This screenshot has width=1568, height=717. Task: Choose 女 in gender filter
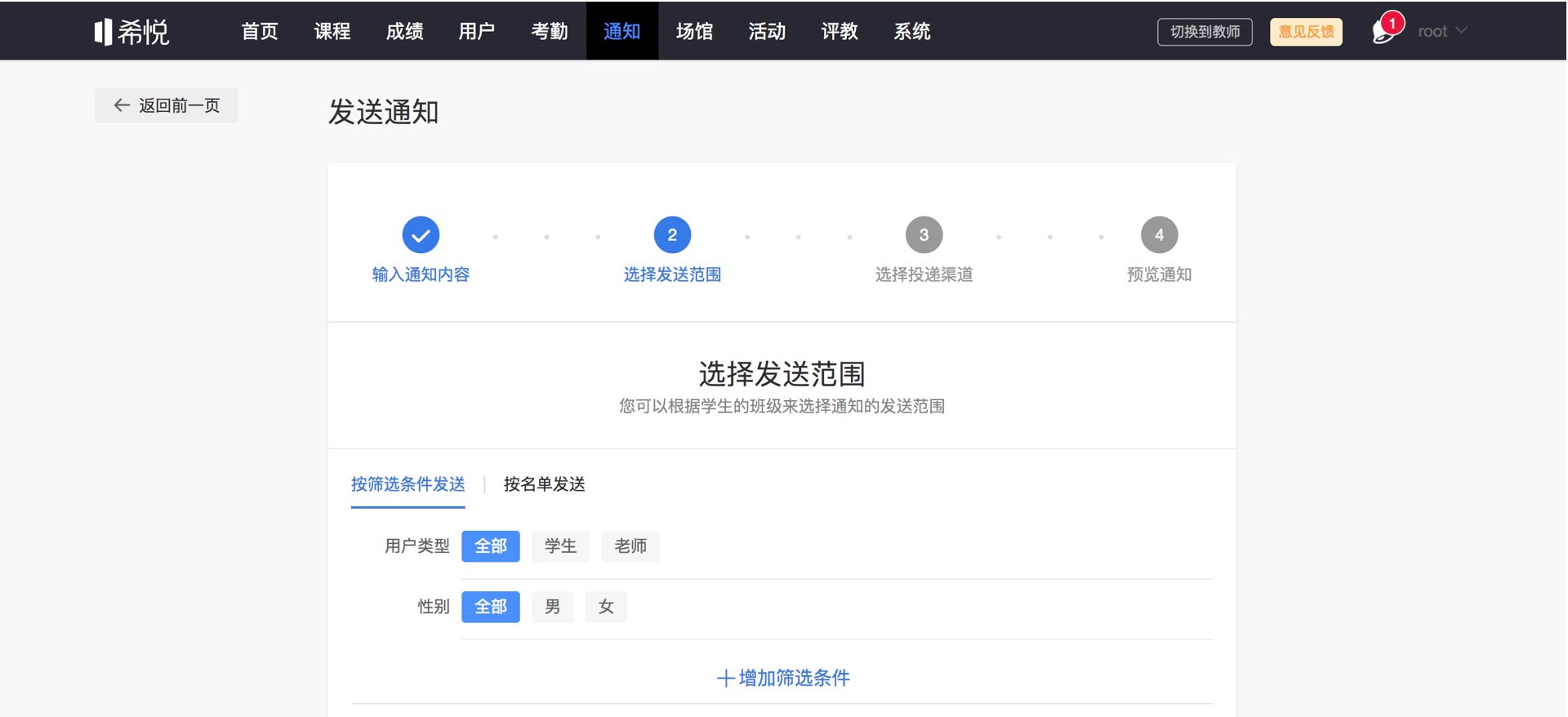[606, 607]
